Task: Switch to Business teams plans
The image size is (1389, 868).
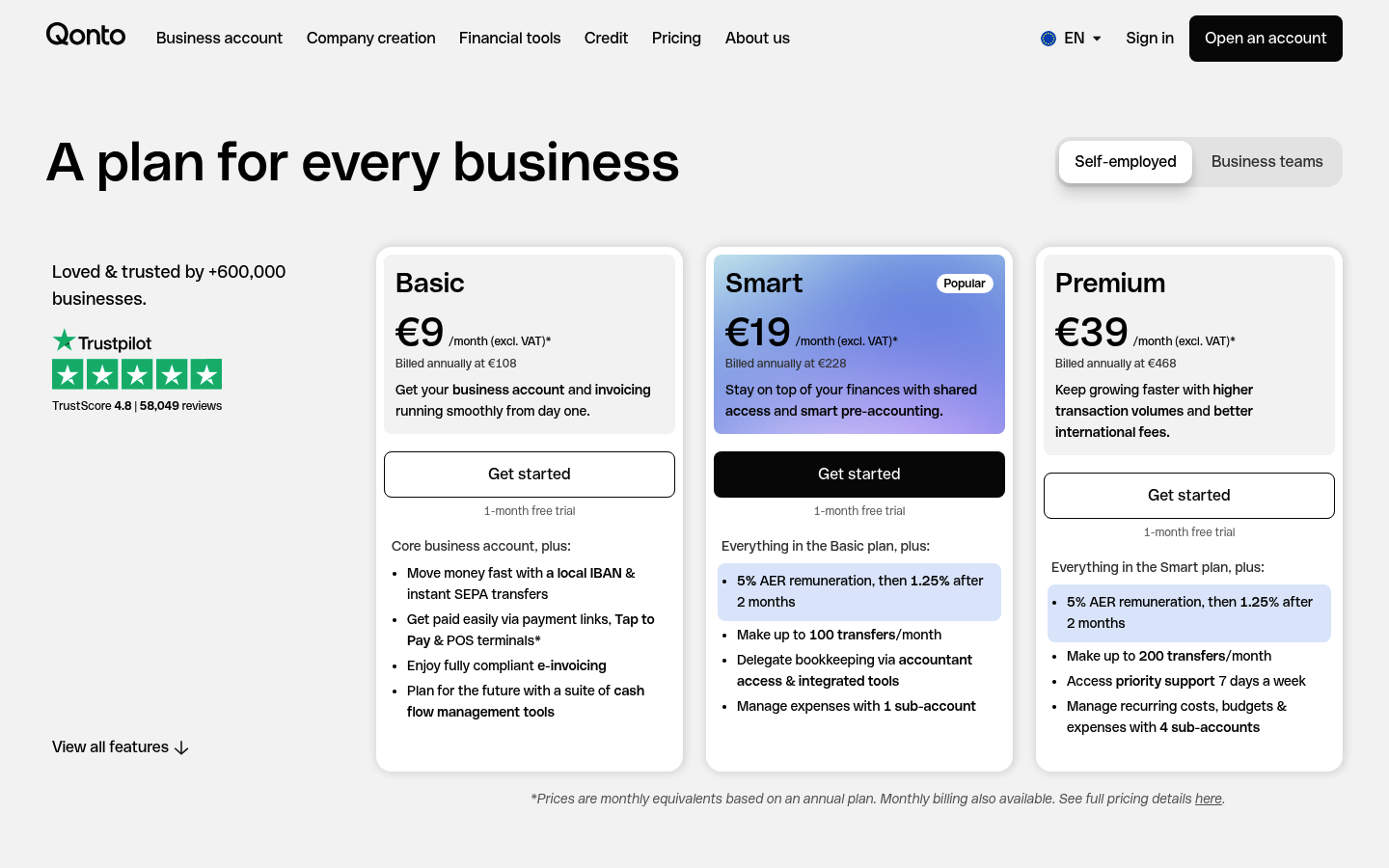Action: click(1266, 162)
